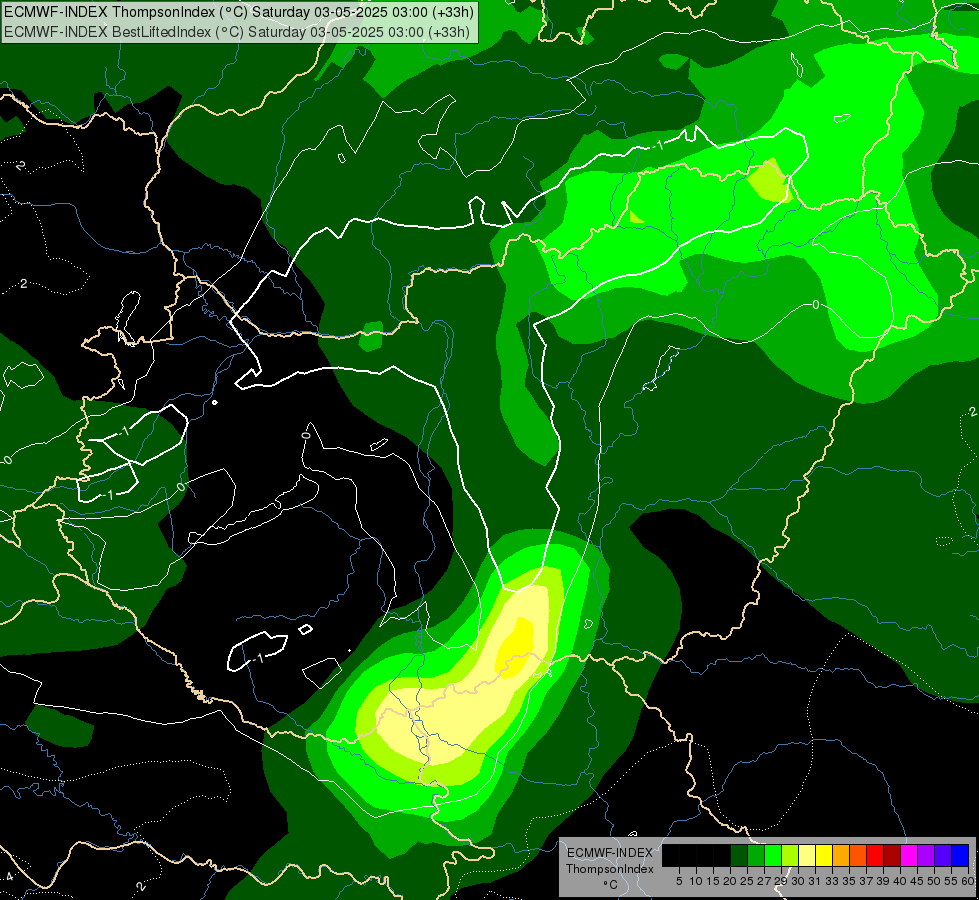Click the bright red 37–39 legend swatch
The height and width of the screenshot is (900, 979).
pyautogui.click(x=875, y=855)
